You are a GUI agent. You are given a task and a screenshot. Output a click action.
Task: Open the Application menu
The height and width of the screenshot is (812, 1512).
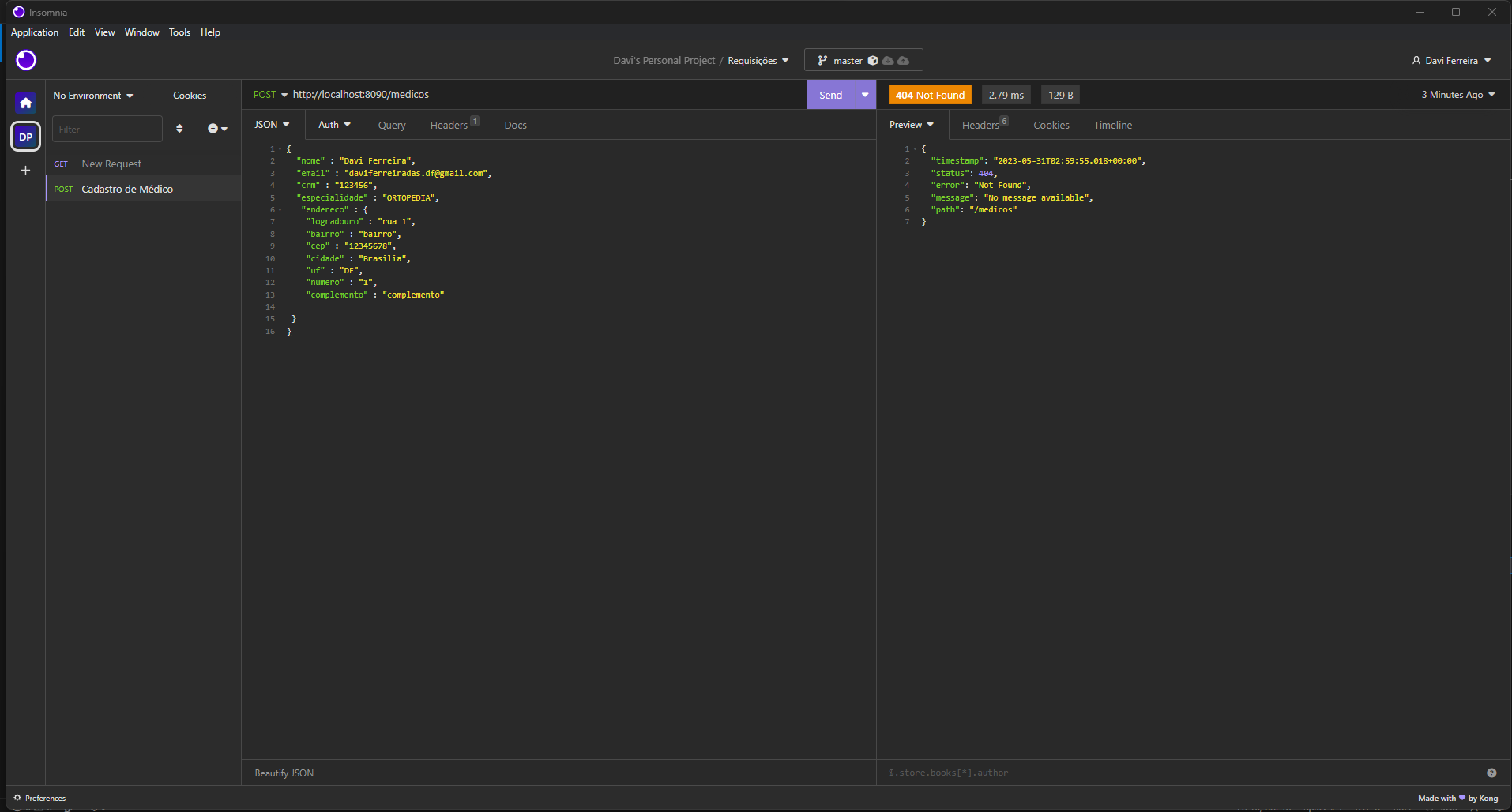35,32
